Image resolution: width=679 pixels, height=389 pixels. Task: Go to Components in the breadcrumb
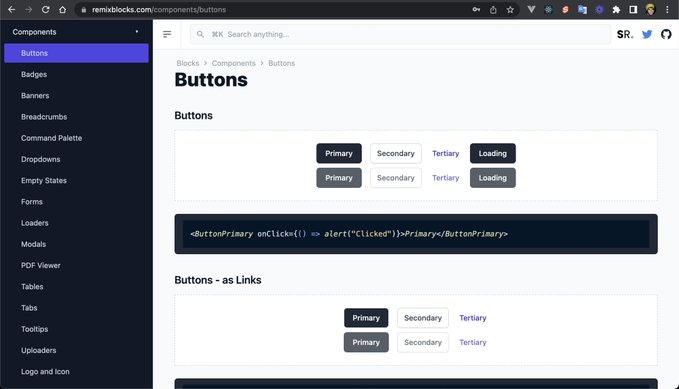coord(233,63)
